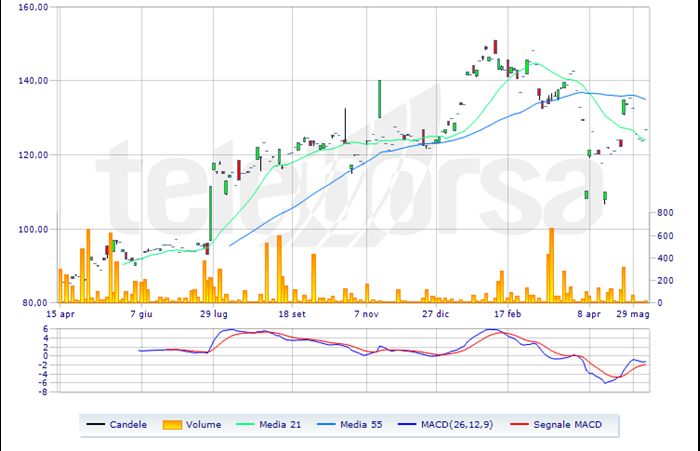Click the 6 MACD axis label

coord(46,329)
